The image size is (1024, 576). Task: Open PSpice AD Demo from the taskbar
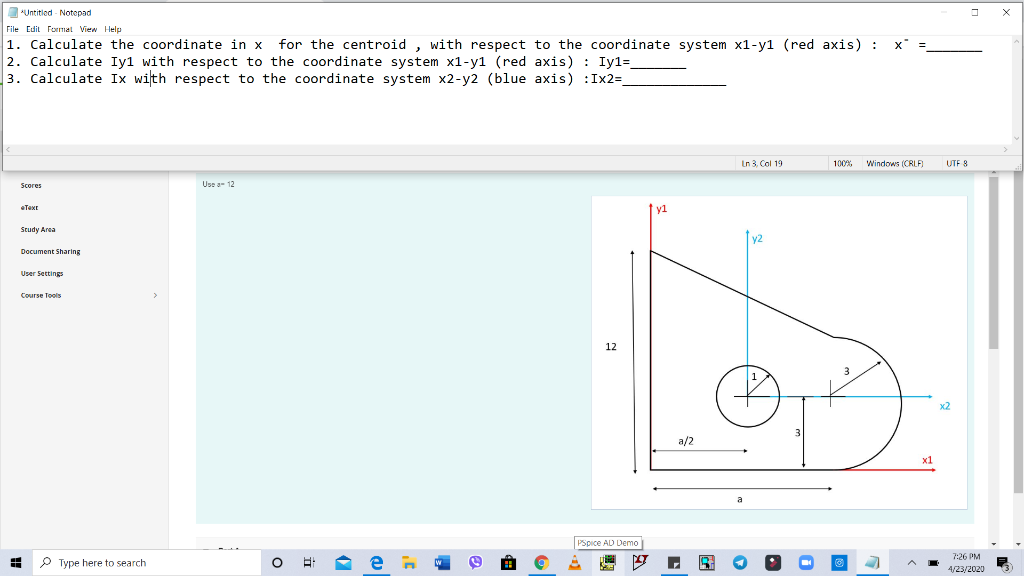[x=607, y=562]
